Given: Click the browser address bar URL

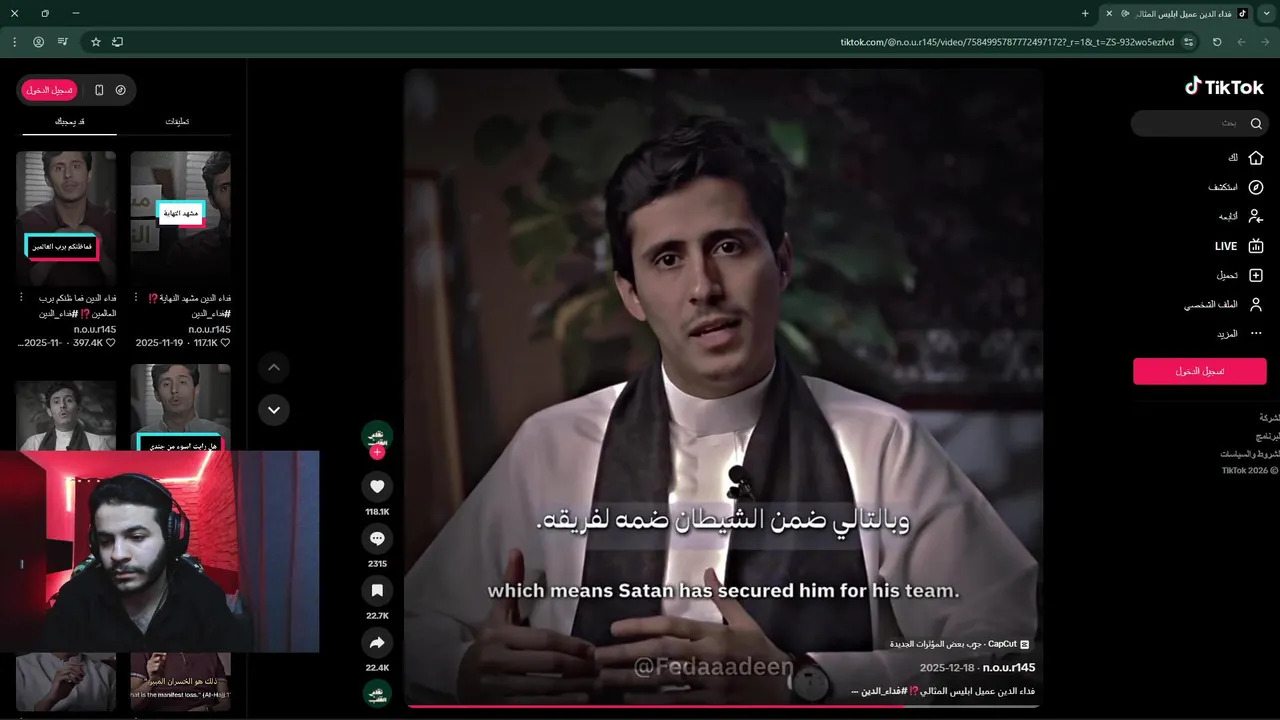Looking at the screenshot, I should (1007, 42).
